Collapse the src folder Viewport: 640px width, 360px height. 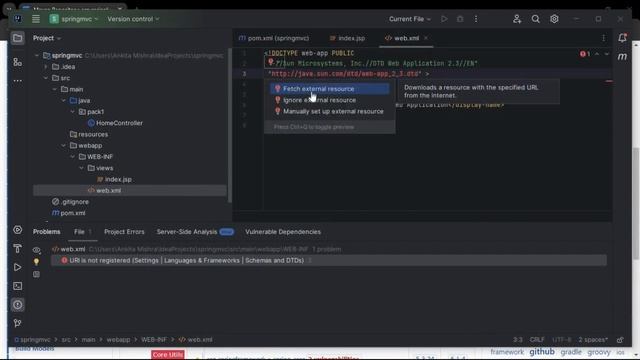pos(46,78)
